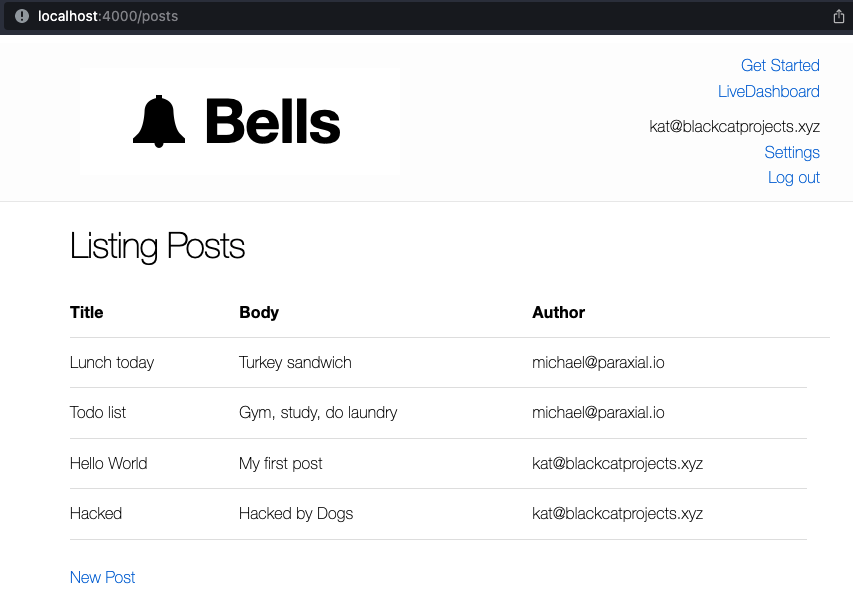Open the Settings link

792,152
